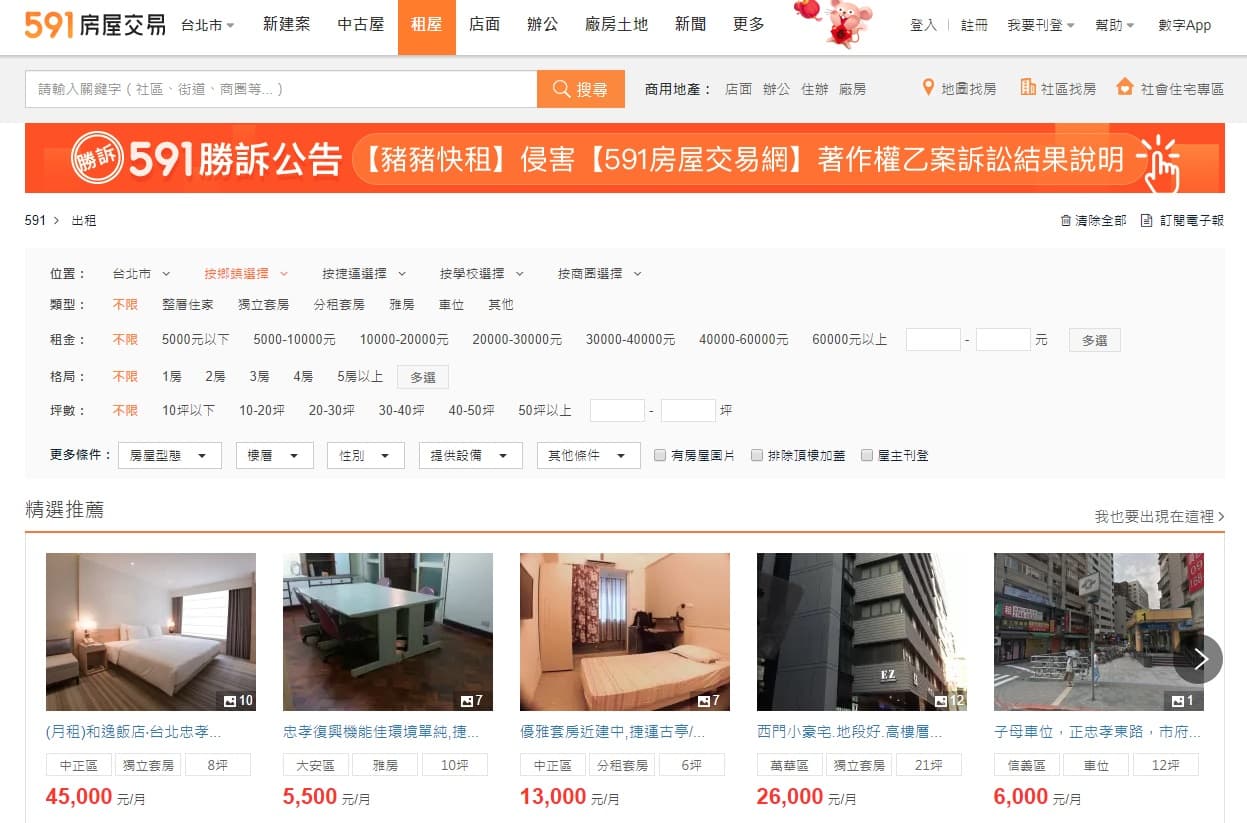Expand the 按學校選擇 location filter

click(x=482, y=273)
